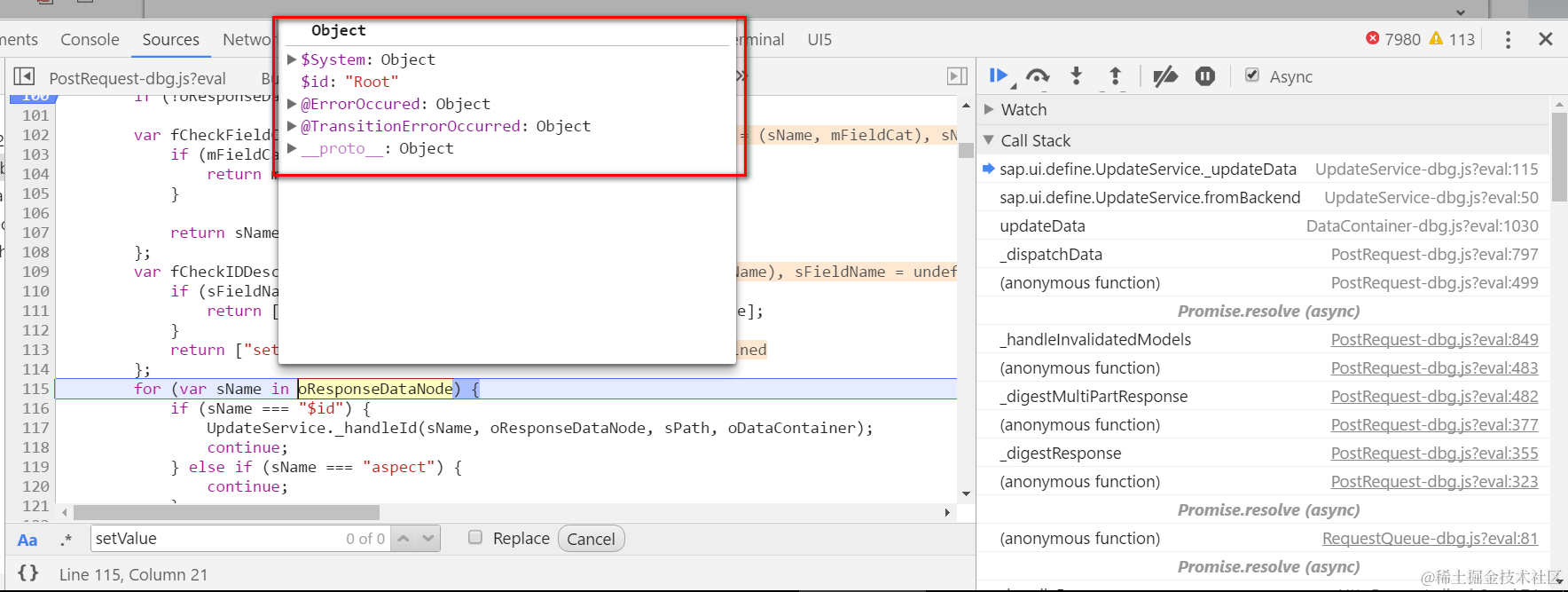Select _digestResponse stack frame
The width and height of the screenshot is (1568, 592).
click(x=1264, y=453)
